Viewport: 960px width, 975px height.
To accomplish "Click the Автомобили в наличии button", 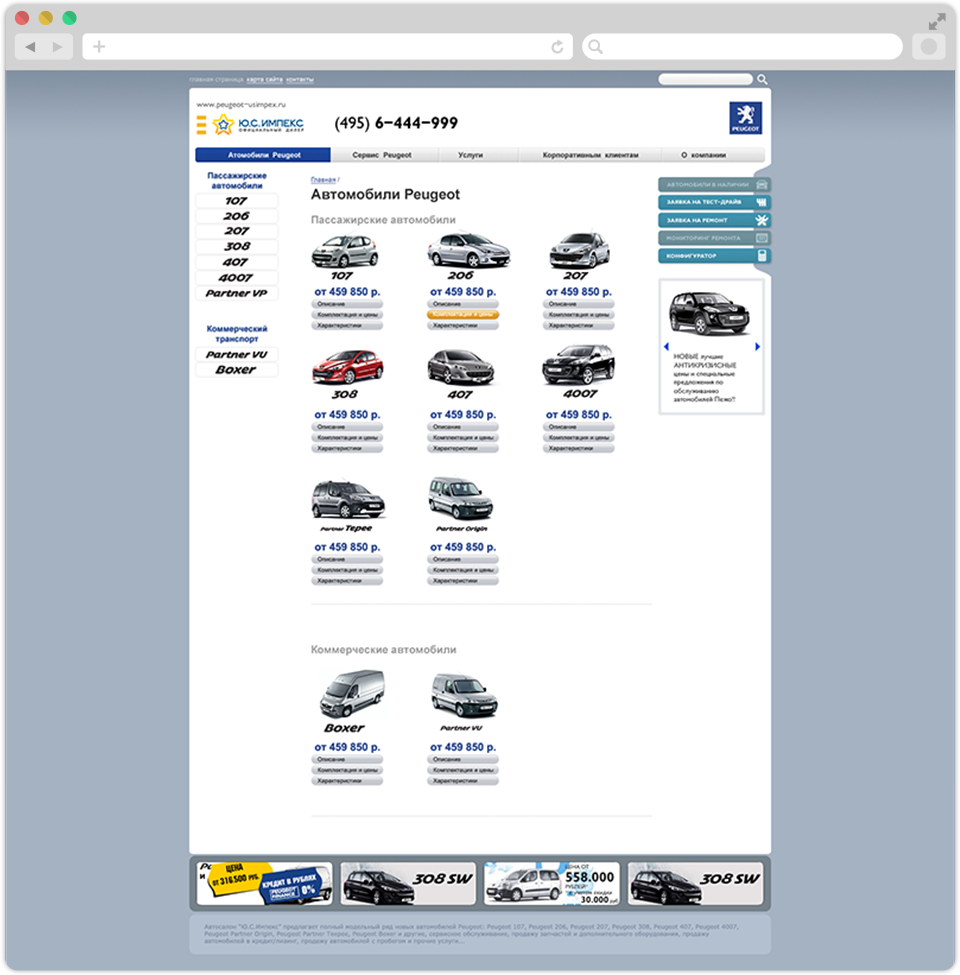I will (x=714, y=185).
